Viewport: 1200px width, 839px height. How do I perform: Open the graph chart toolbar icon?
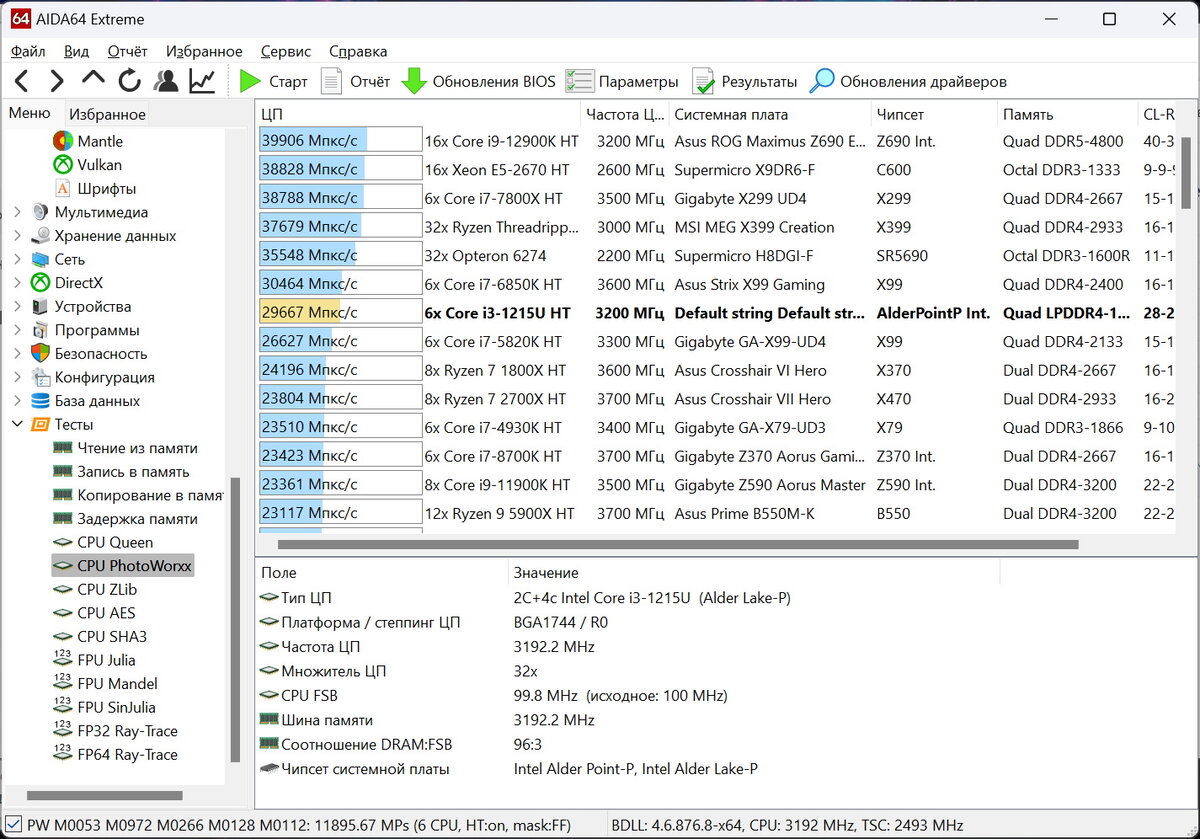[202, 81]
